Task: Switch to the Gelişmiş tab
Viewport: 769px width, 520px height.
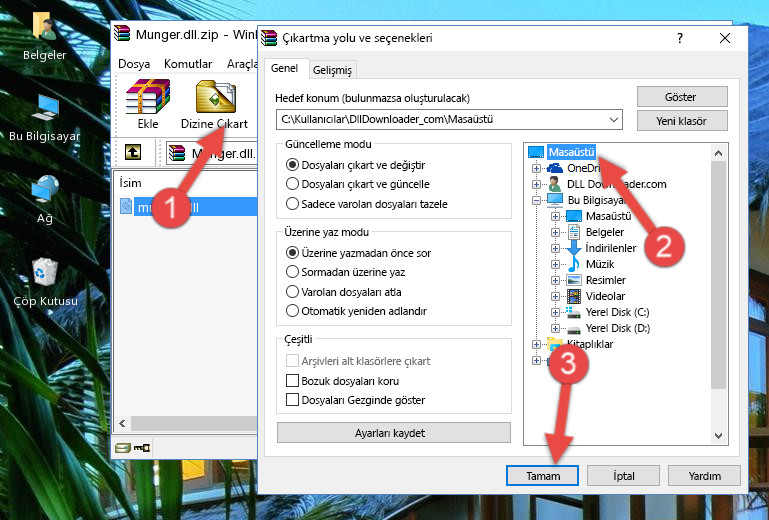Action: click(x=333, y=70)
